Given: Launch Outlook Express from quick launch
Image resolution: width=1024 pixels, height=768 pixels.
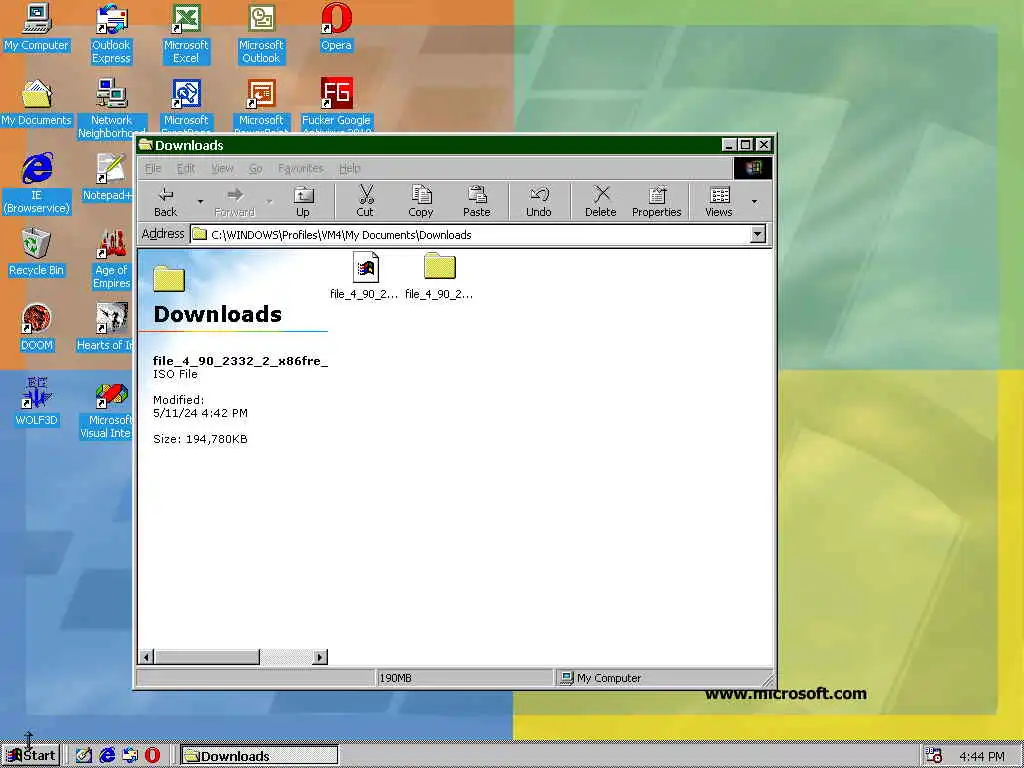Looking at the screenshot, I should [130, 756].
